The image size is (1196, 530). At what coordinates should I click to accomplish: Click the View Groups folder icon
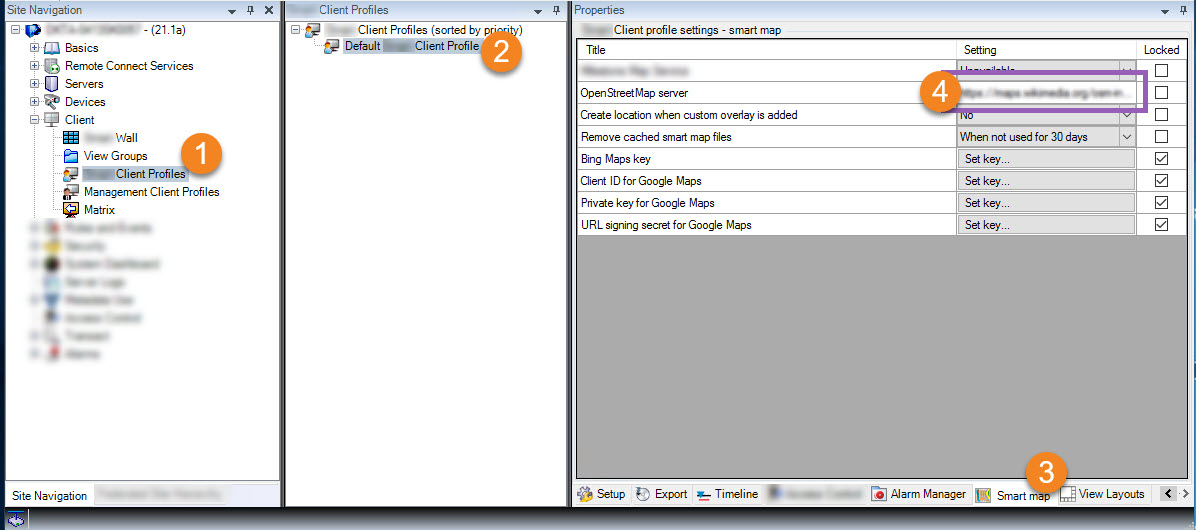(x=70, y=156)
